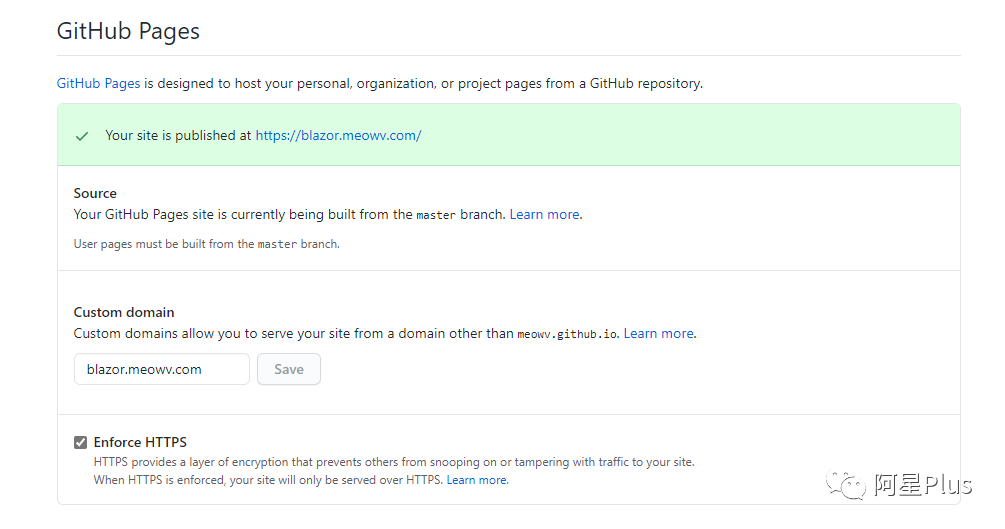Screen dimensions: 1005x529
Task: Click the Enforce HTTPS label text
Action: click(x=140, y=442)
